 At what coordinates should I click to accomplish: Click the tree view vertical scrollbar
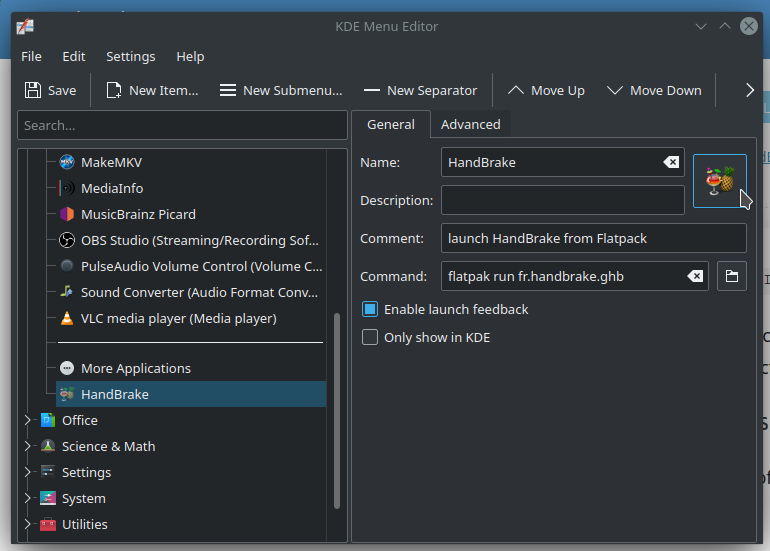click(337, 411)
